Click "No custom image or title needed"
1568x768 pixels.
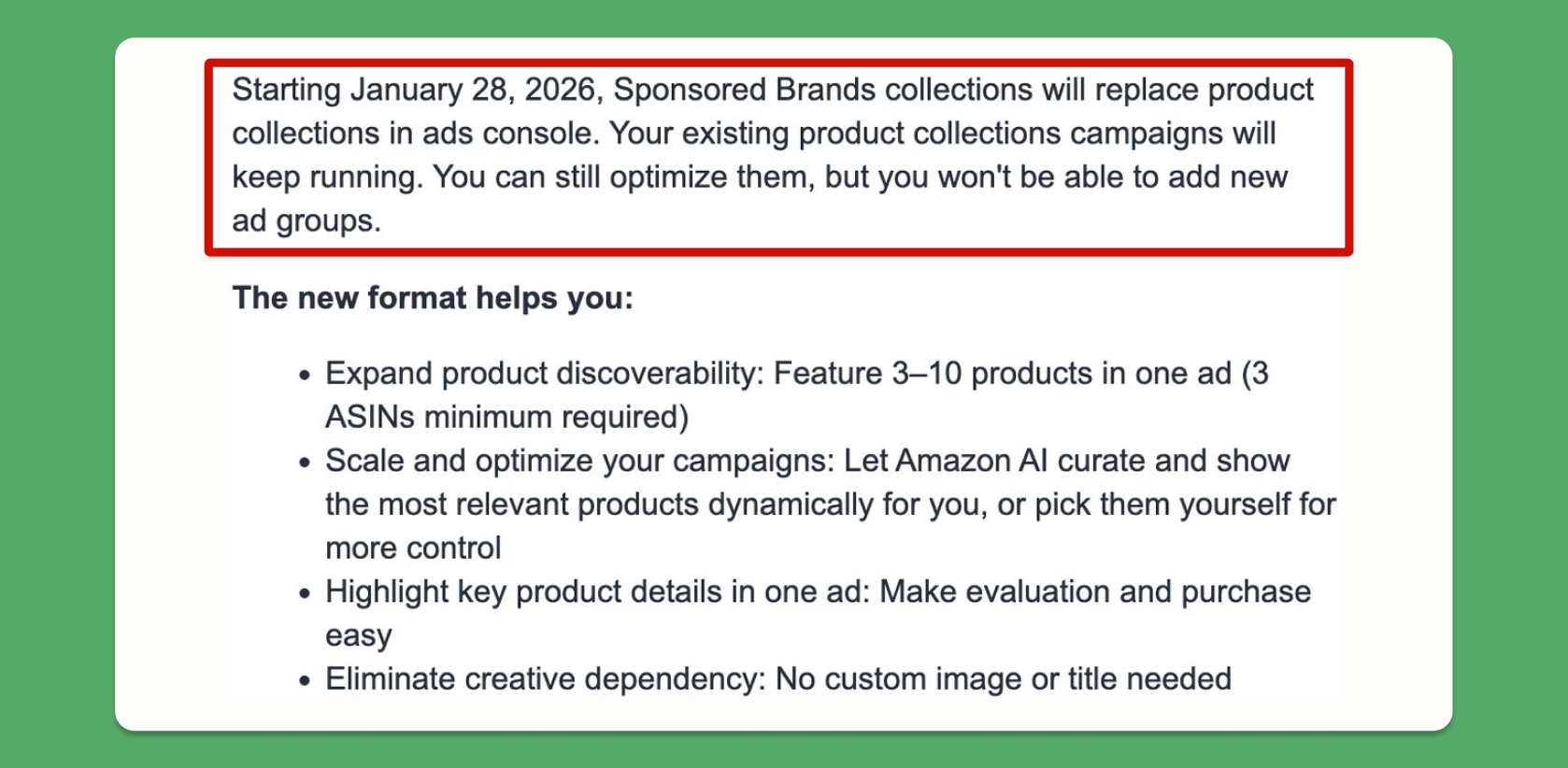coord(1003,678)
